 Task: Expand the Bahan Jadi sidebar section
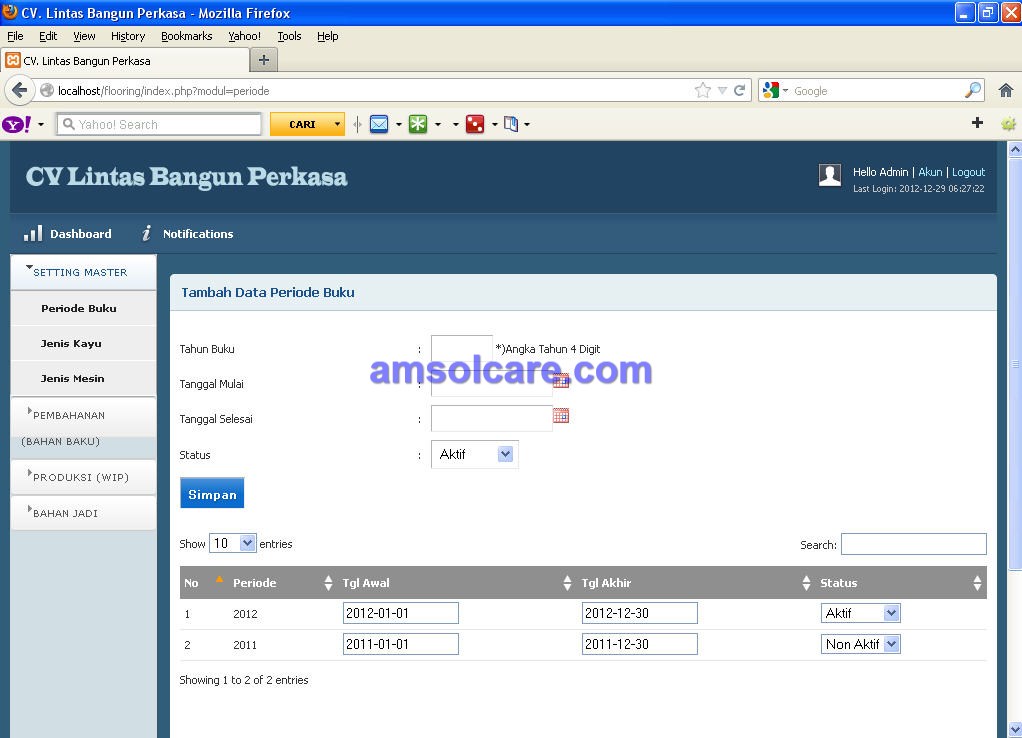[x=83, y=513]
